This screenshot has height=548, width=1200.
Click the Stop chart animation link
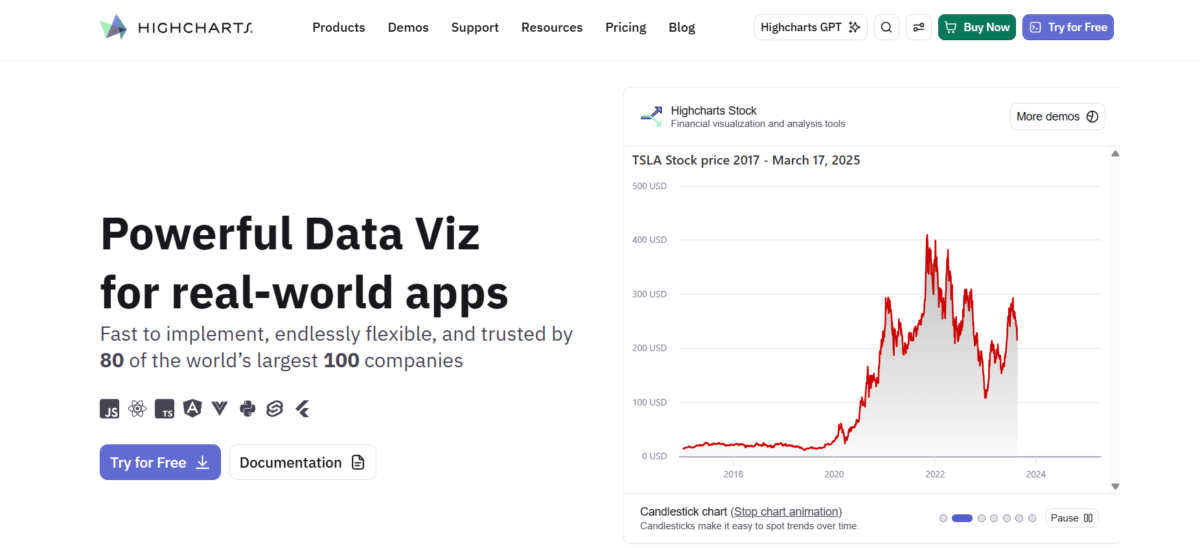[786, 511]
